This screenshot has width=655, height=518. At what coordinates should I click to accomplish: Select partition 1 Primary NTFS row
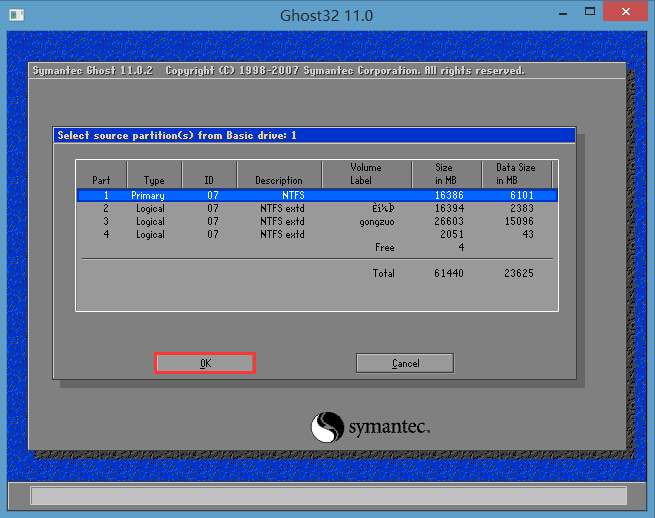click(x=317, y=195)
